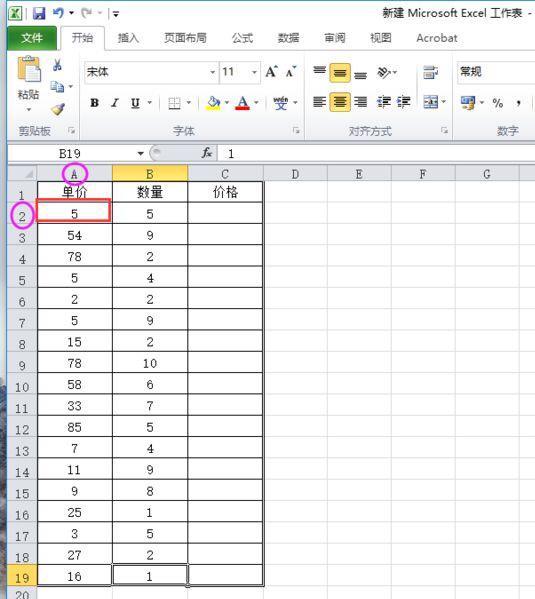The height and width of the screenshot is (599, 535).
Task: Click the Insert Function fx icon
Action: click(x=207, y=153)
